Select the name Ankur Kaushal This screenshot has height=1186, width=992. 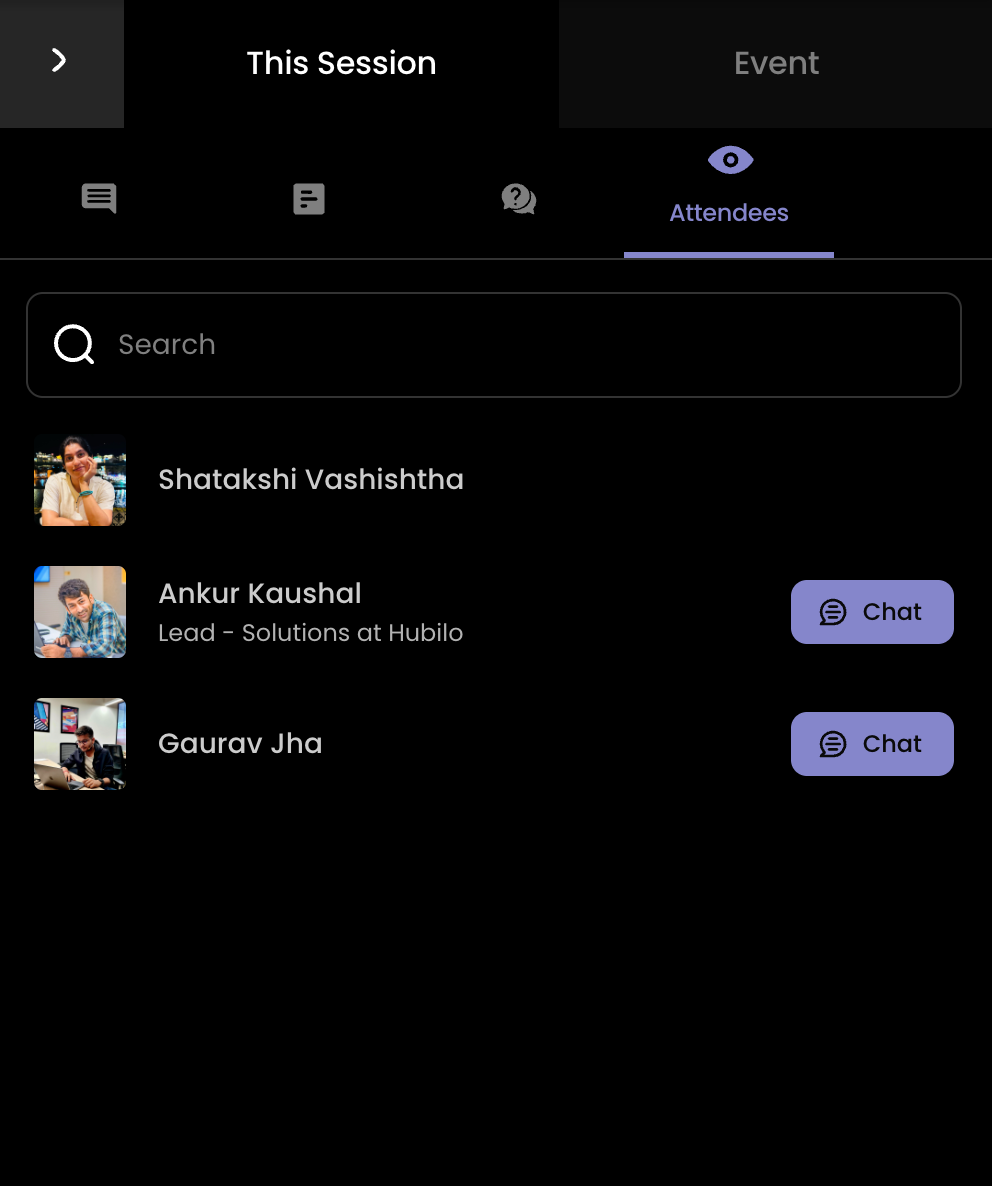click(x=259, y=594)
